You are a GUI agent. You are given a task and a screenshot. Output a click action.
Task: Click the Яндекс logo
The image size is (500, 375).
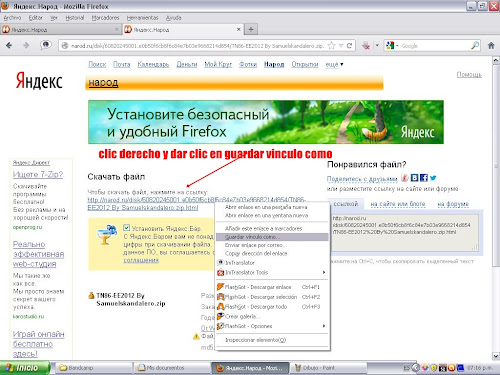(39, 81)
